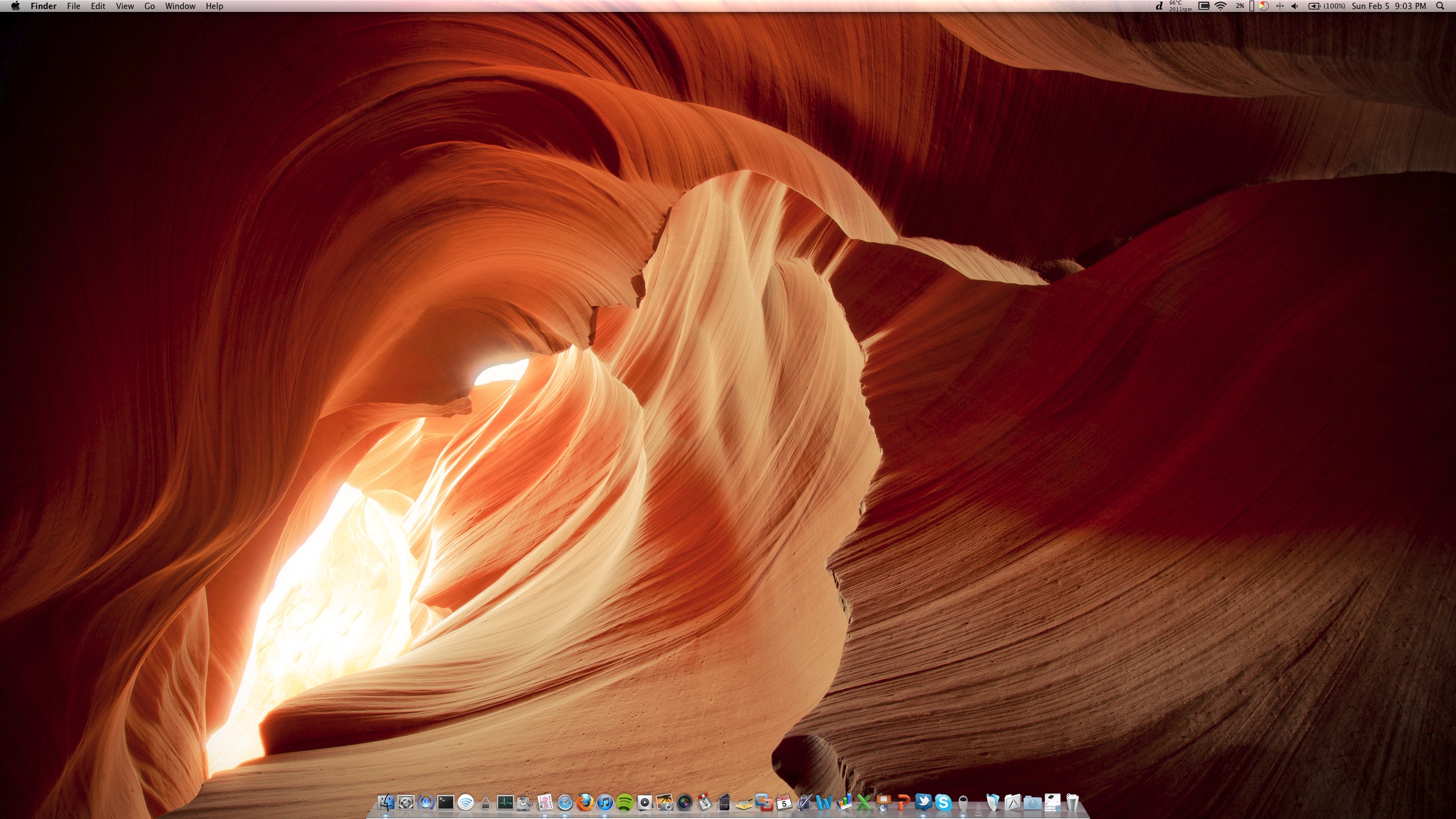This screenshot has height=819, width=1456.
Task: Launch iTunes from the Dock
Action: [x=605, y=803]
